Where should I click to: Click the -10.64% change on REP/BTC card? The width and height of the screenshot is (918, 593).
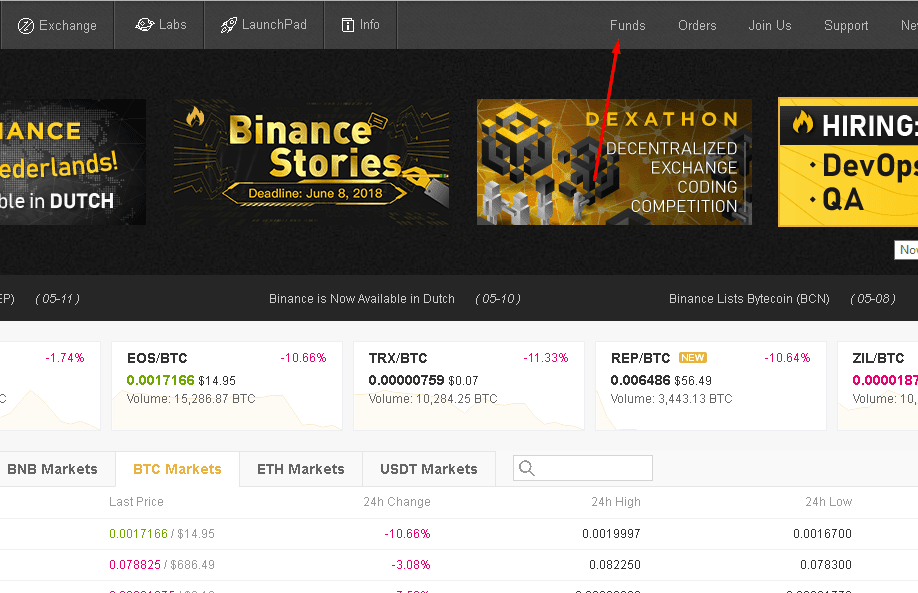[x=787, y=358]
